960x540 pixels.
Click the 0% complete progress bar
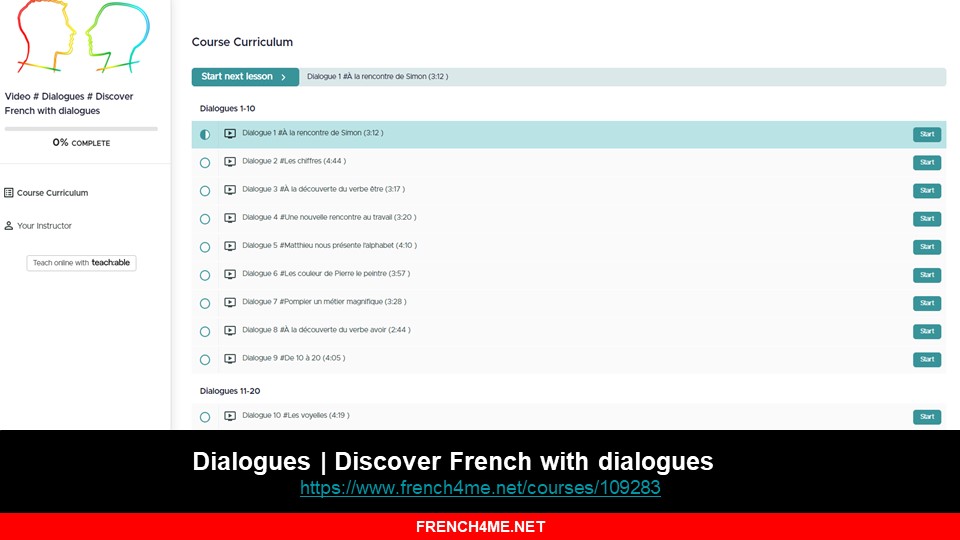(81, 129)
